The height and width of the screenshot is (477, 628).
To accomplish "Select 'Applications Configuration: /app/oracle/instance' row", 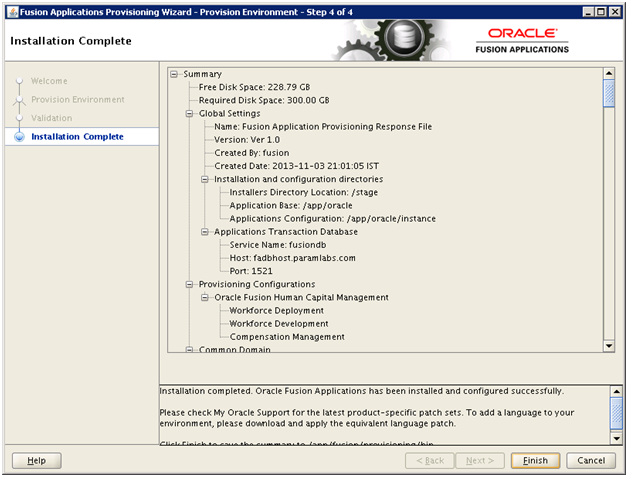I will (x=332, y=219).
